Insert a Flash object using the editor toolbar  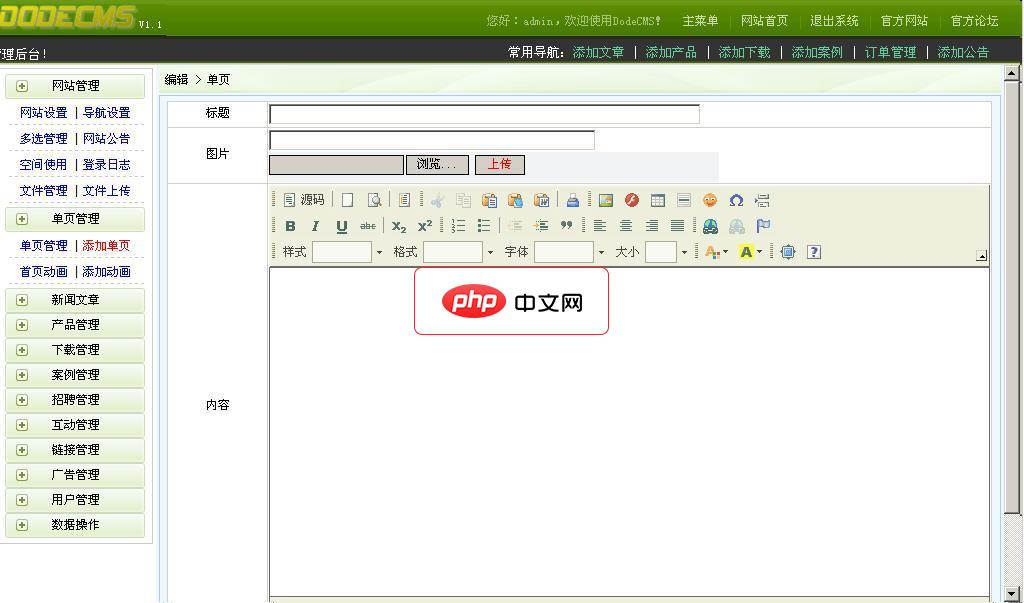tap(632, 199)
